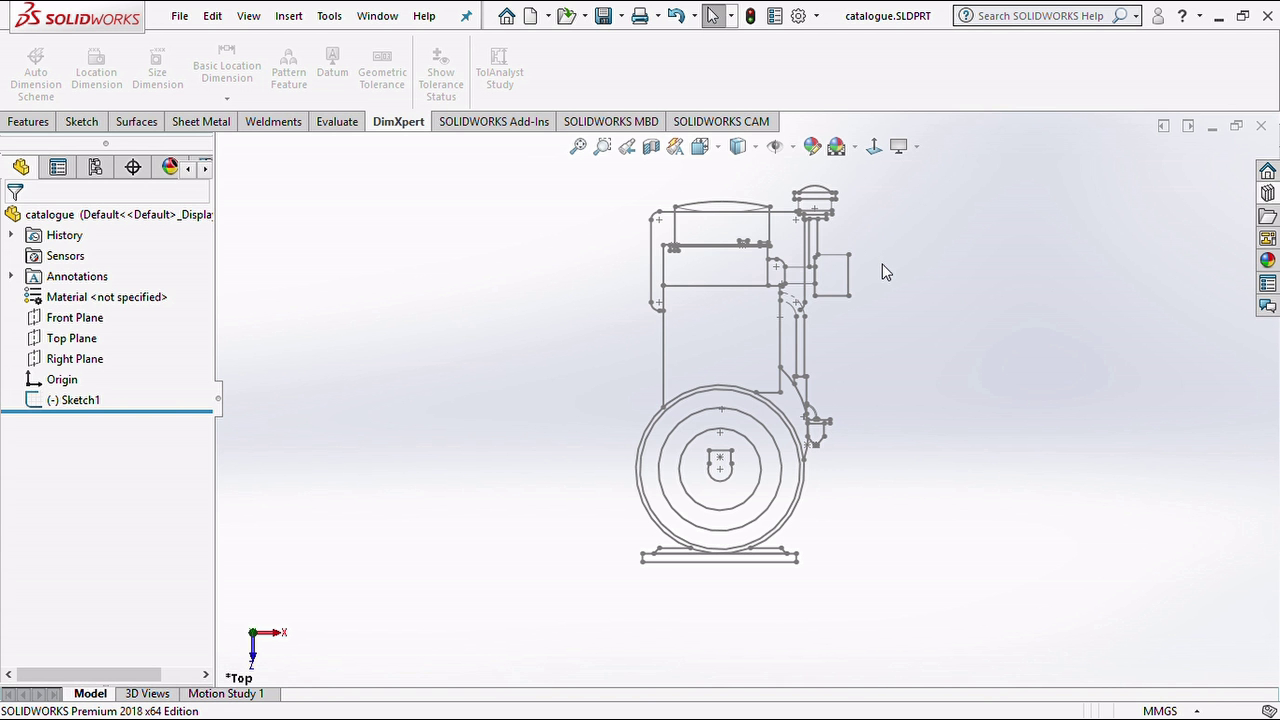Open the File menu
The image size is (1280, 720).
[x=180, y=16]
